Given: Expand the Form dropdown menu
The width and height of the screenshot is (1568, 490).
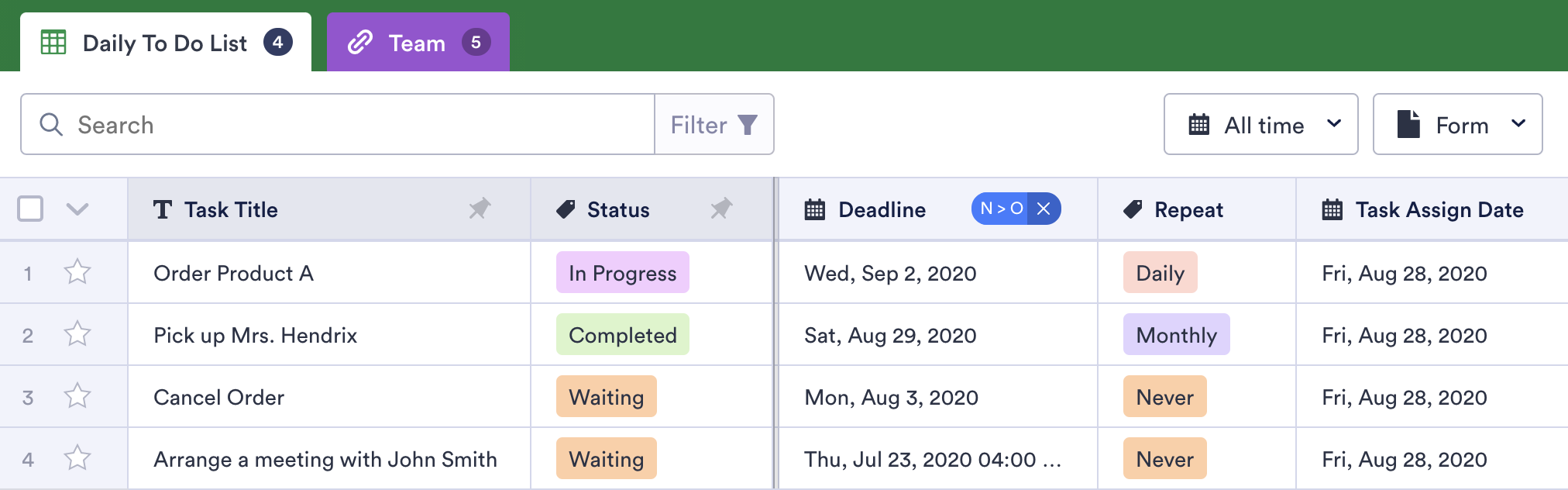Looking at the screenshot, I should (x=1457, y=125).
